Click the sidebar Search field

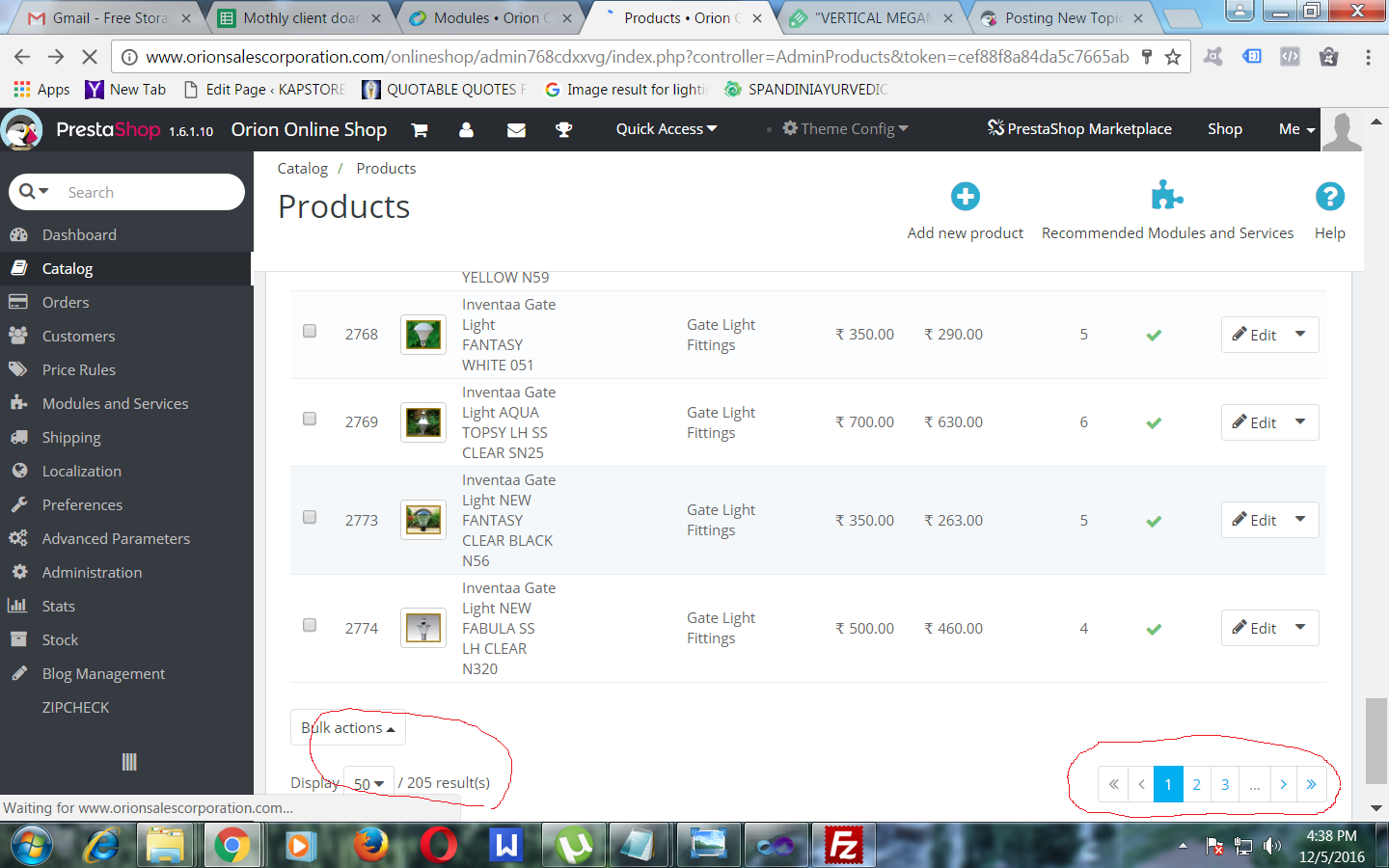(x=126, y=192)
